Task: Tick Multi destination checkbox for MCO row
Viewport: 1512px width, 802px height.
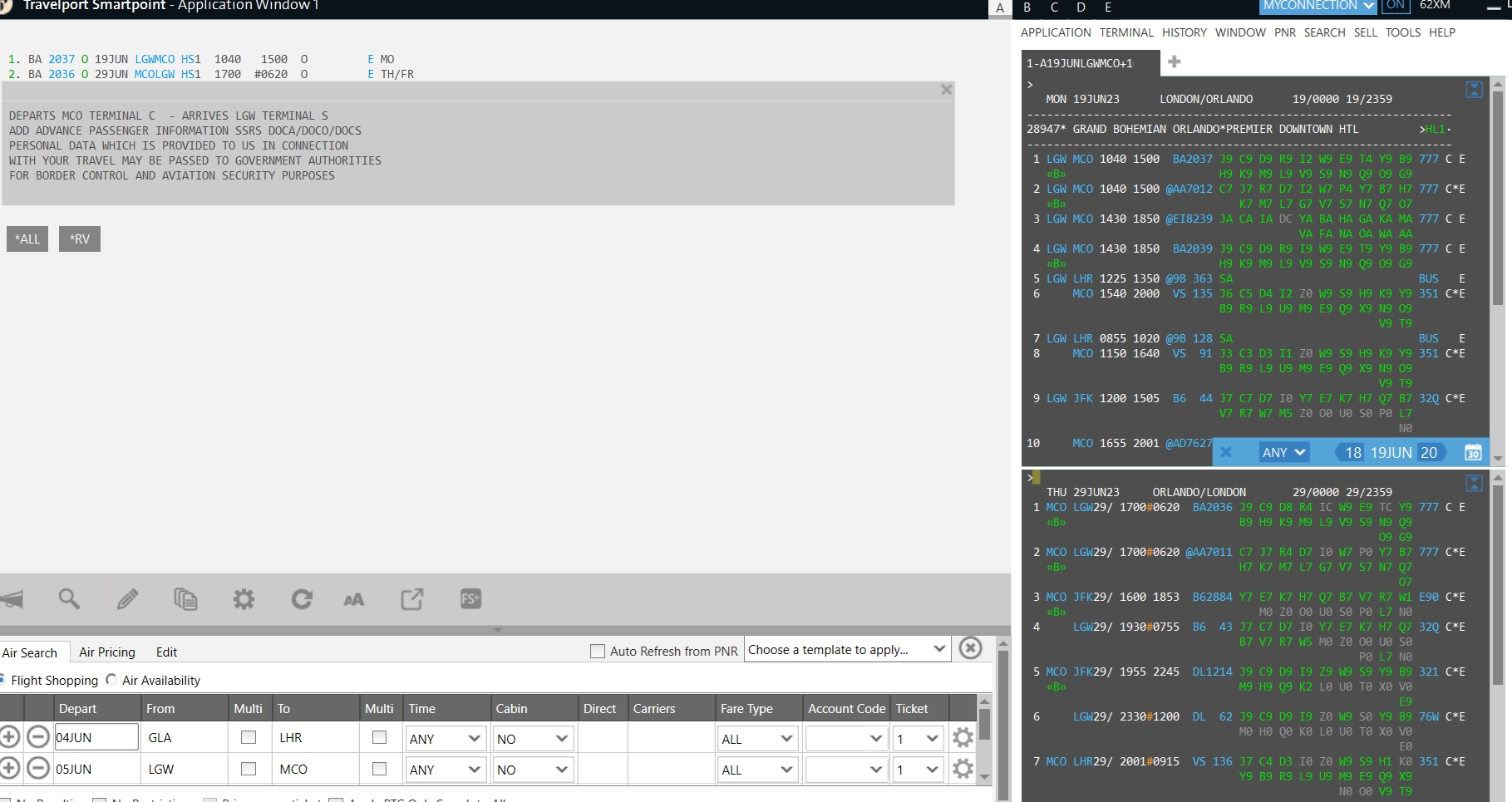Action: coord(380,769)
